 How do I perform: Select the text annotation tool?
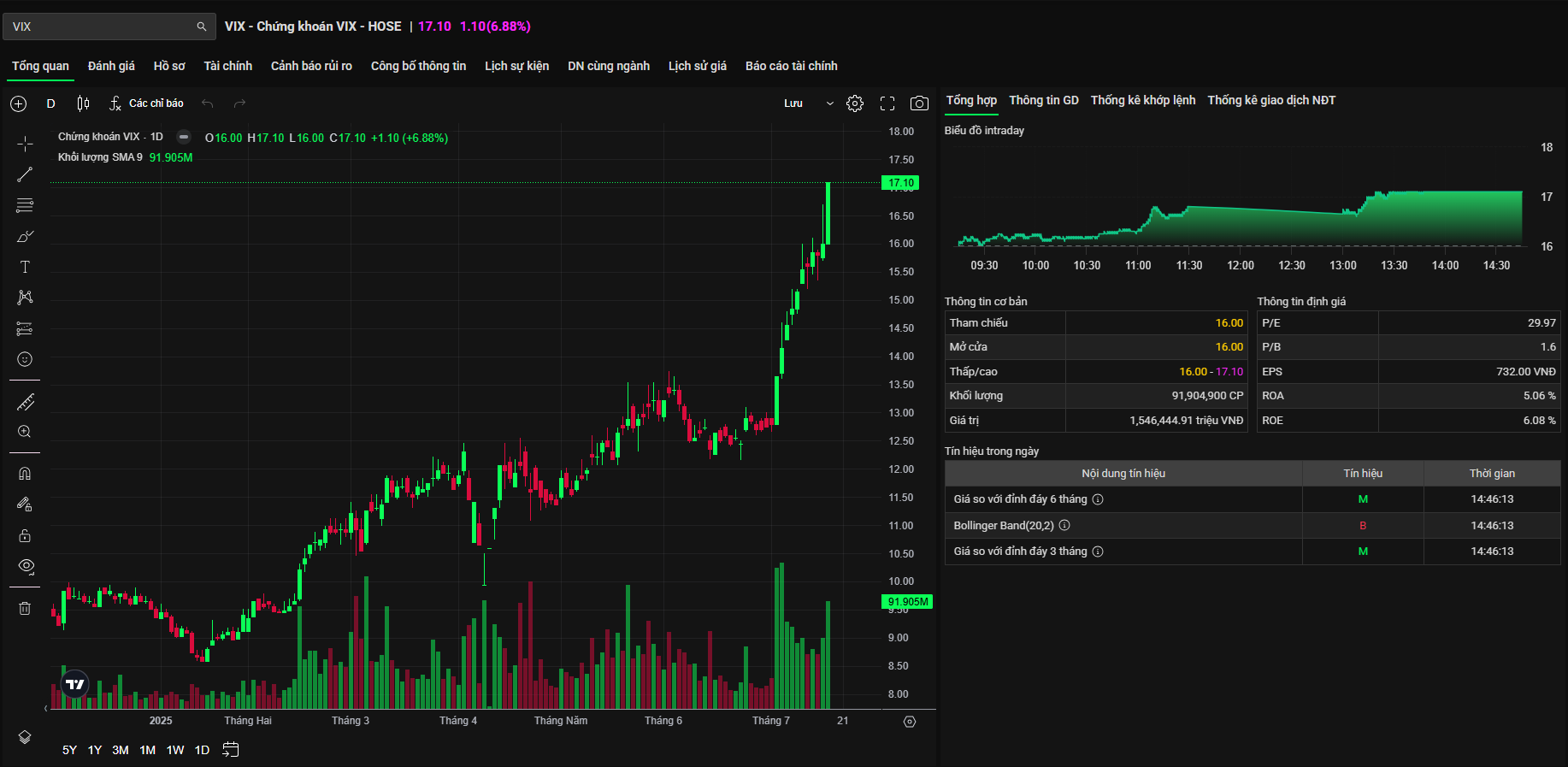[x=25, y=267]
